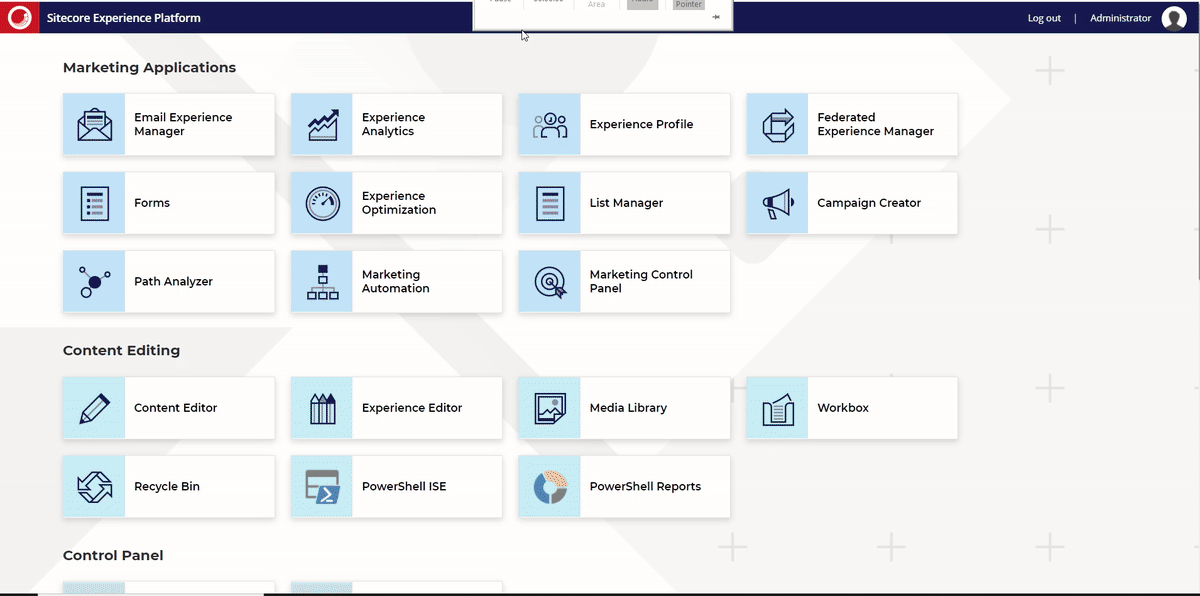The height and width of the screenshot is (596, 1200).
Task: Open the List Manager icon
Action: pyautogui.click(x=549, y=203)
